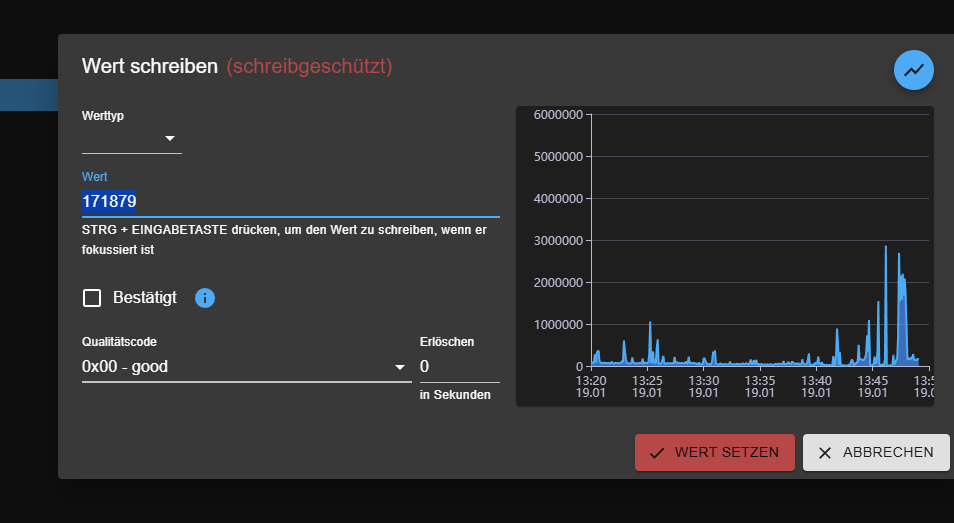
Task: Click the history chart plot area
Action: click(x=760, y=240)
